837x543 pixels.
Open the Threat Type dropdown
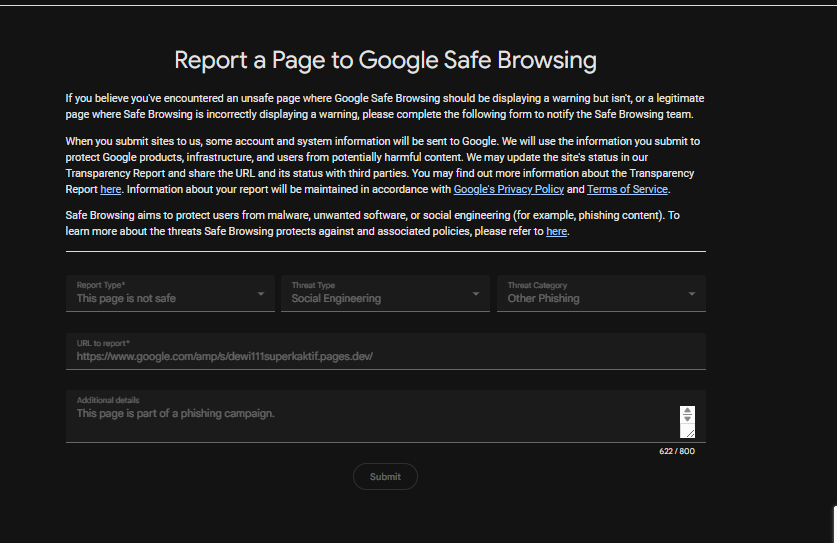(x=385, y=293)
